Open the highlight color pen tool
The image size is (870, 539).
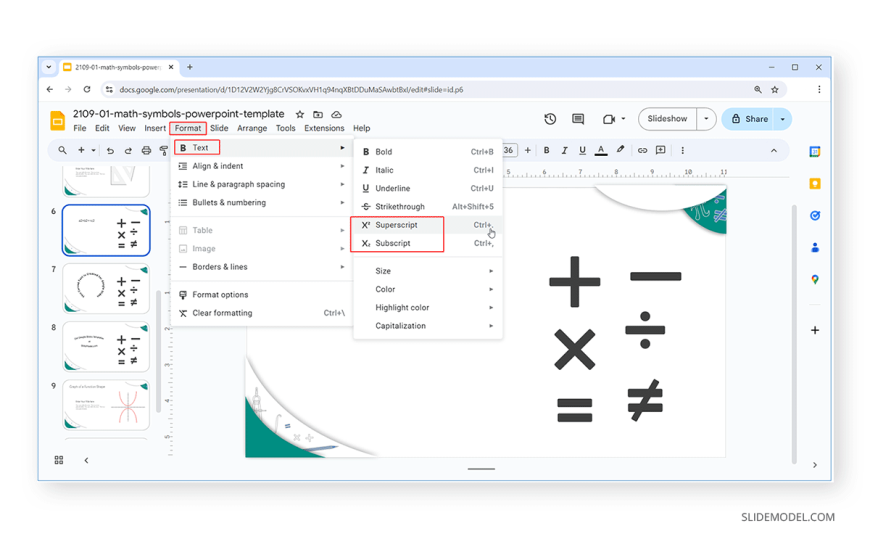click(620, 150)
